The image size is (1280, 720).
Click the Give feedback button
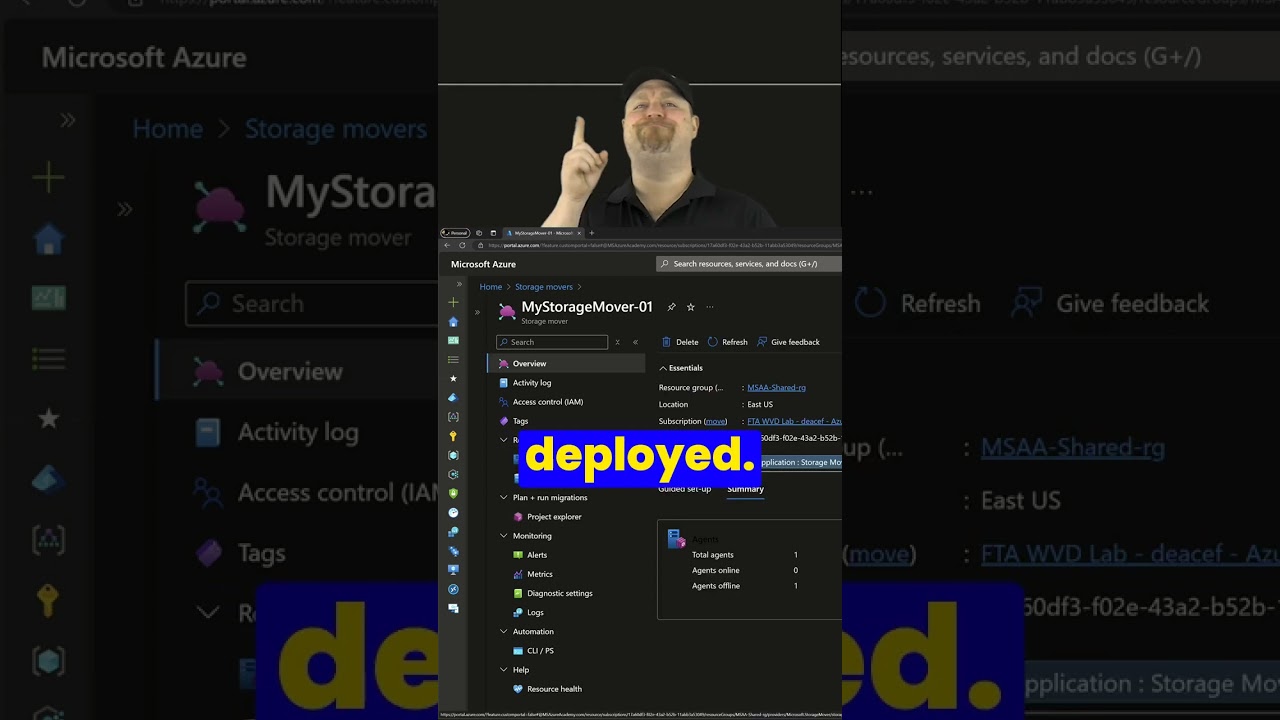coord(788,342)
